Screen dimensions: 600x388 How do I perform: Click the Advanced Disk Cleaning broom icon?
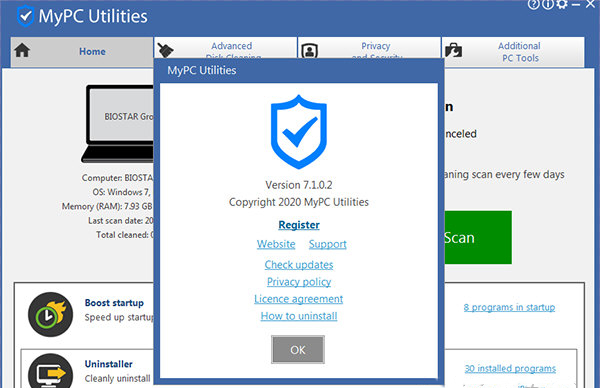(x=165, y=50)
